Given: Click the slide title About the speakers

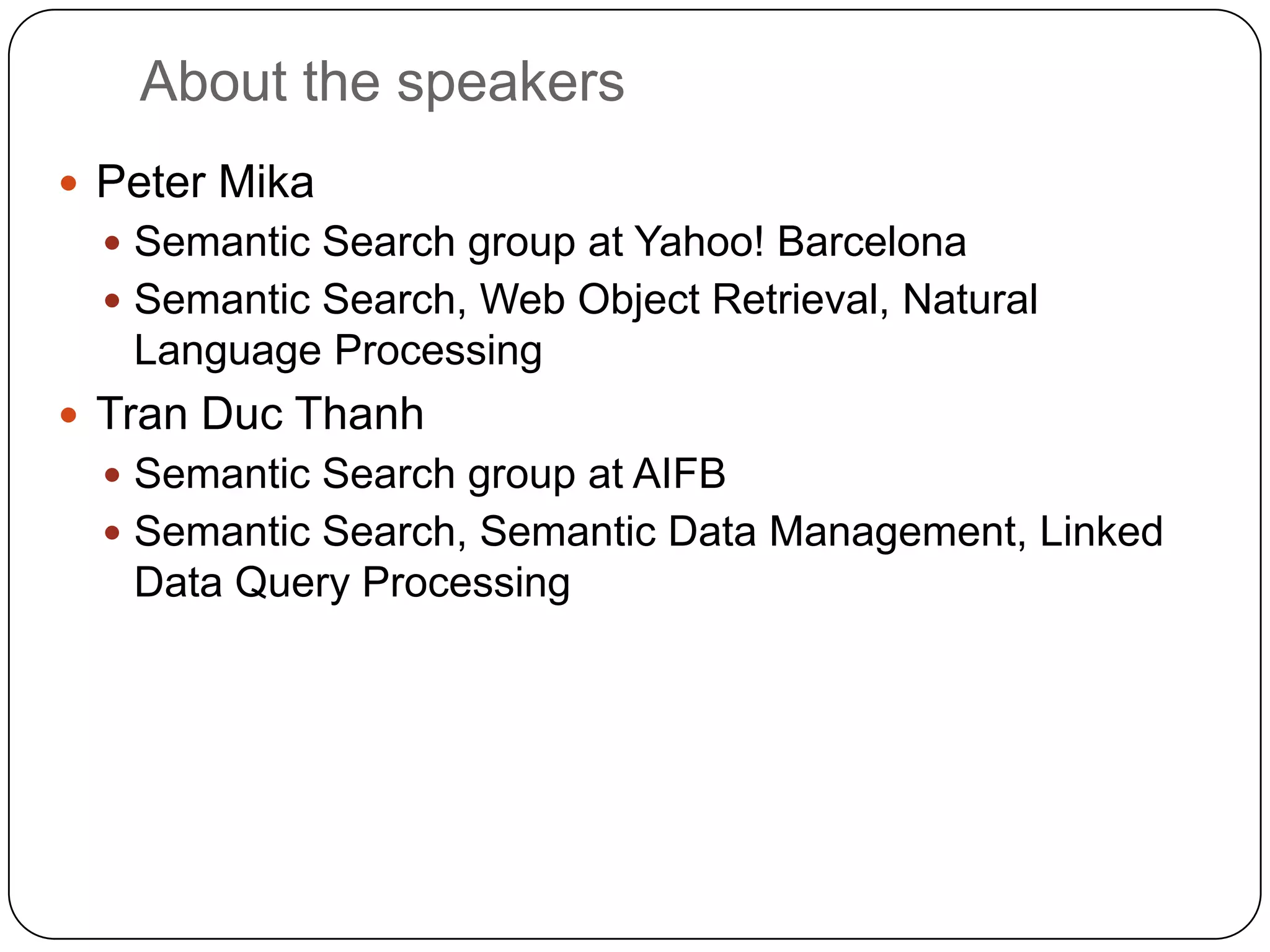Looking at the screenshot, I should point(382,83).
